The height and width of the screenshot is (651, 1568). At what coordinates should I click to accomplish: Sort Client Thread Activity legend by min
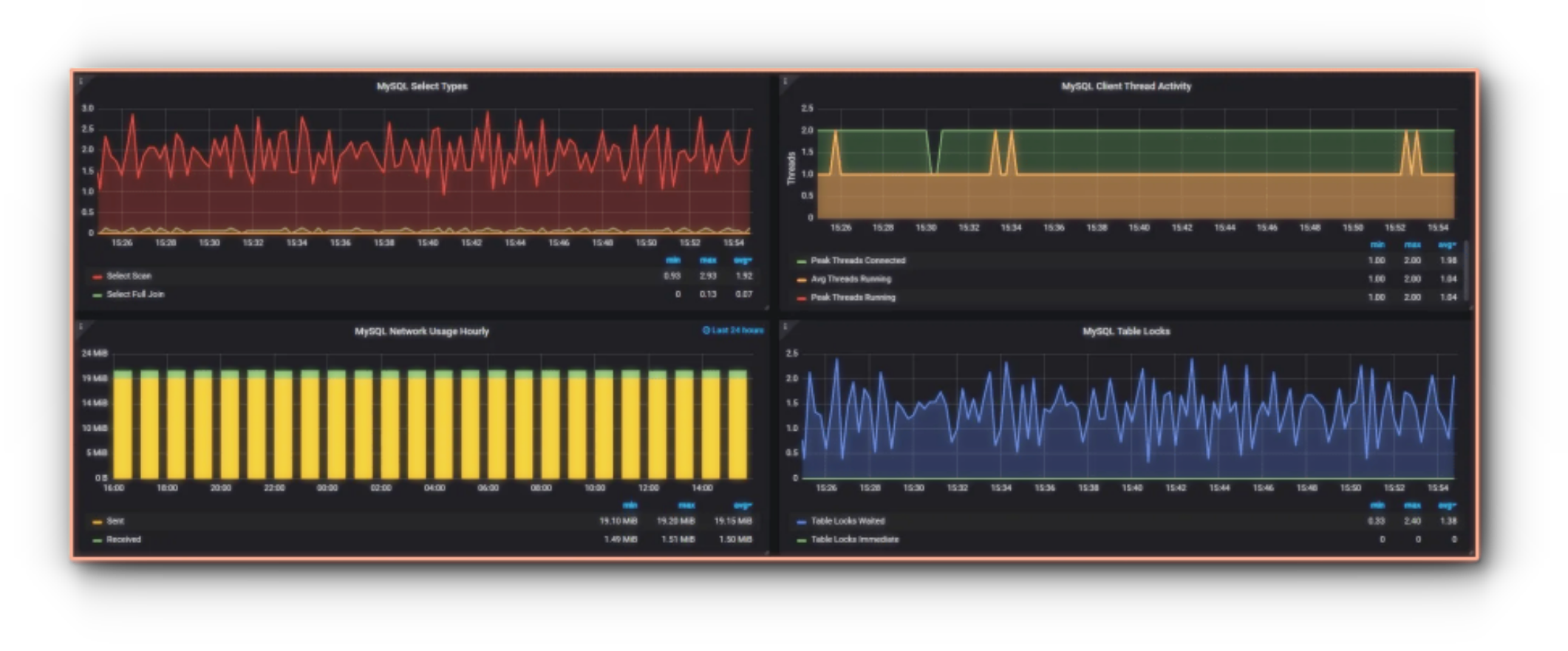(x=1377, y=245)
